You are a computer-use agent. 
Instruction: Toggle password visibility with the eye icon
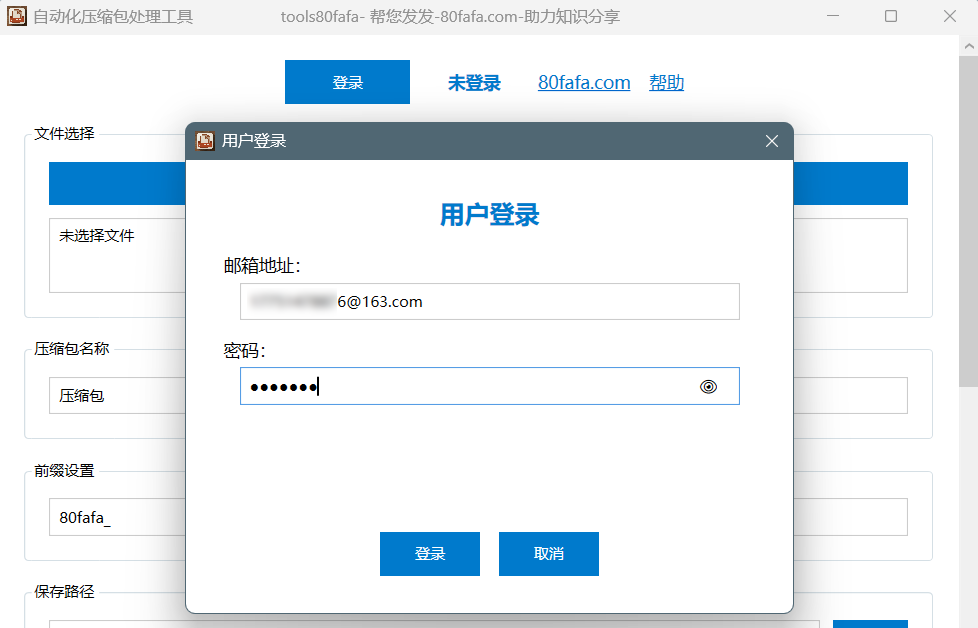708,387
